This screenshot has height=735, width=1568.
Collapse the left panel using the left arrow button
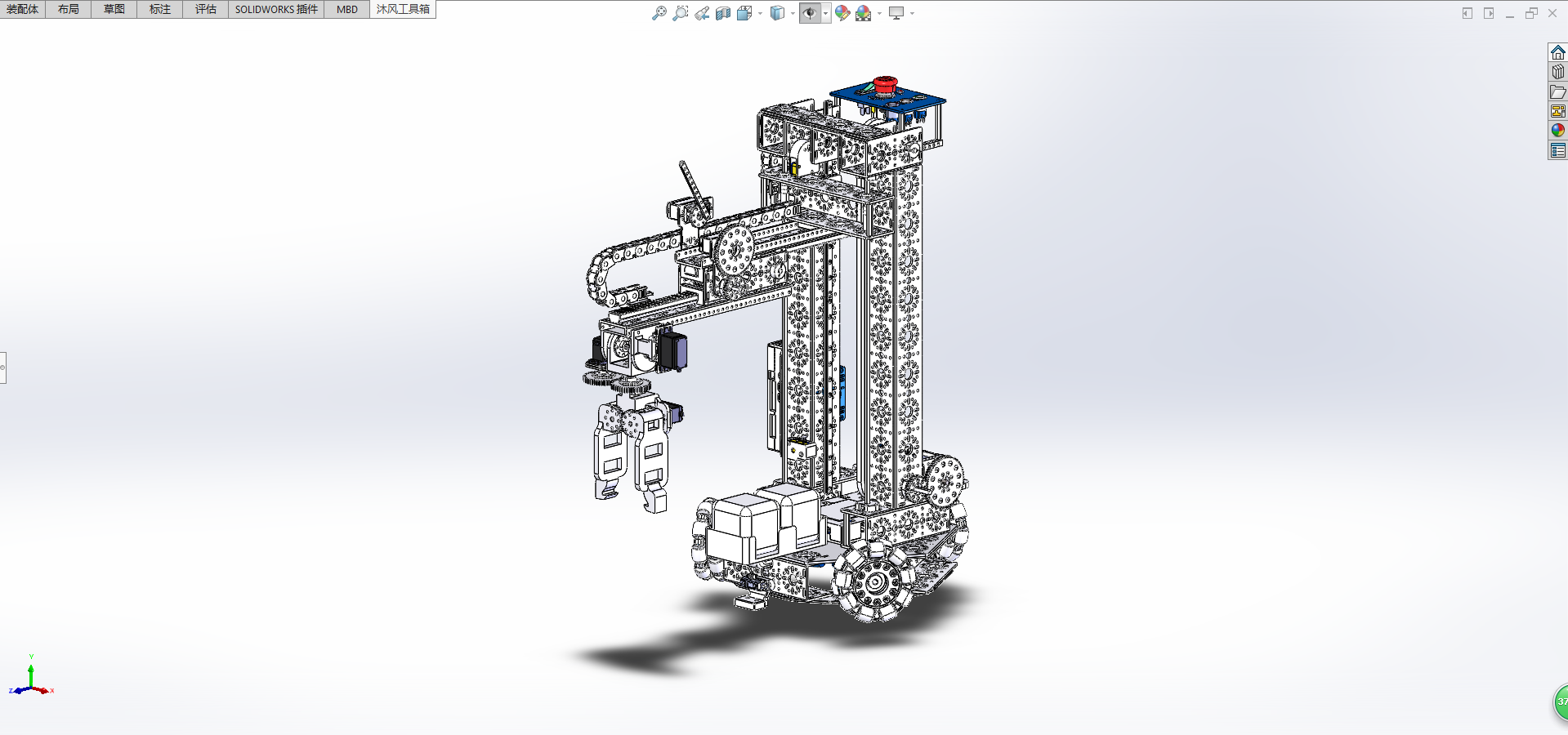click(1467, 13)
